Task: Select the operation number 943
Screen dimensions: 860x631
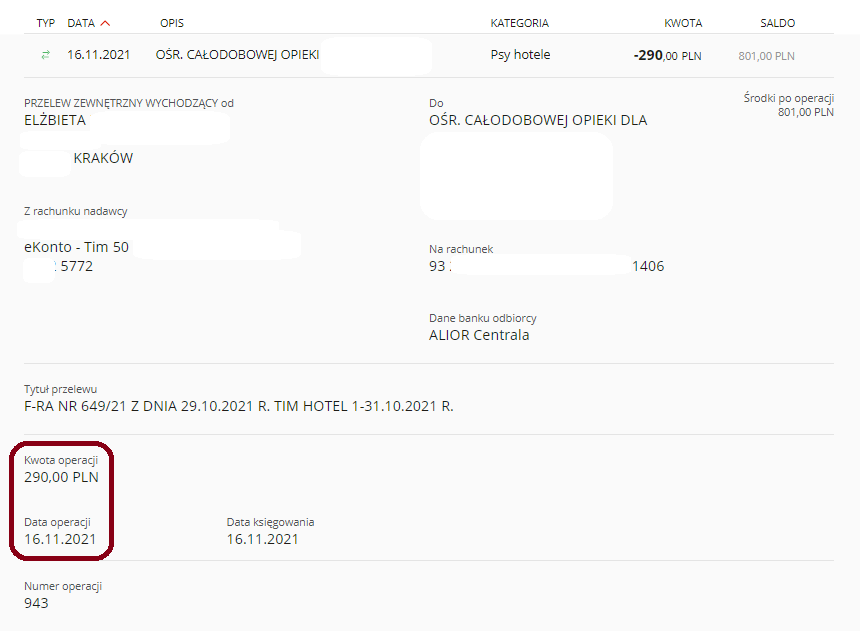Action: 36,603
